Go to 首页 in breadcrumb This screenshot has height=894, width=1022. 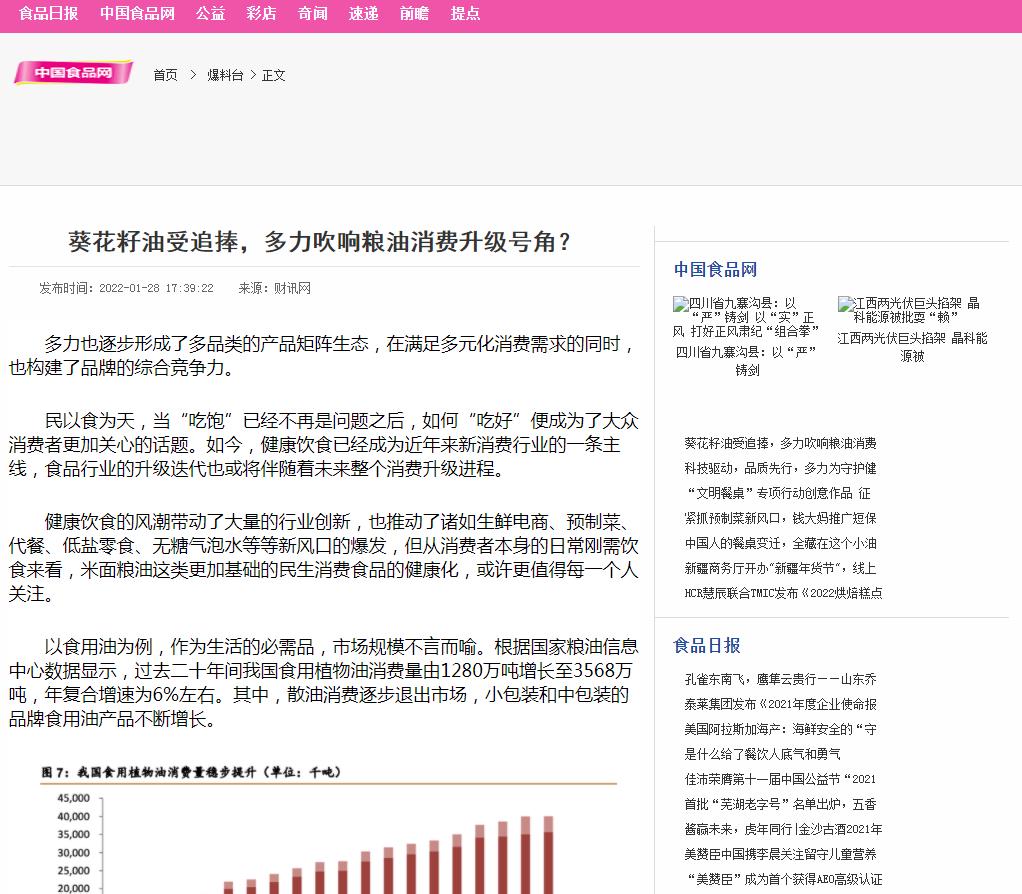point(165,75)
